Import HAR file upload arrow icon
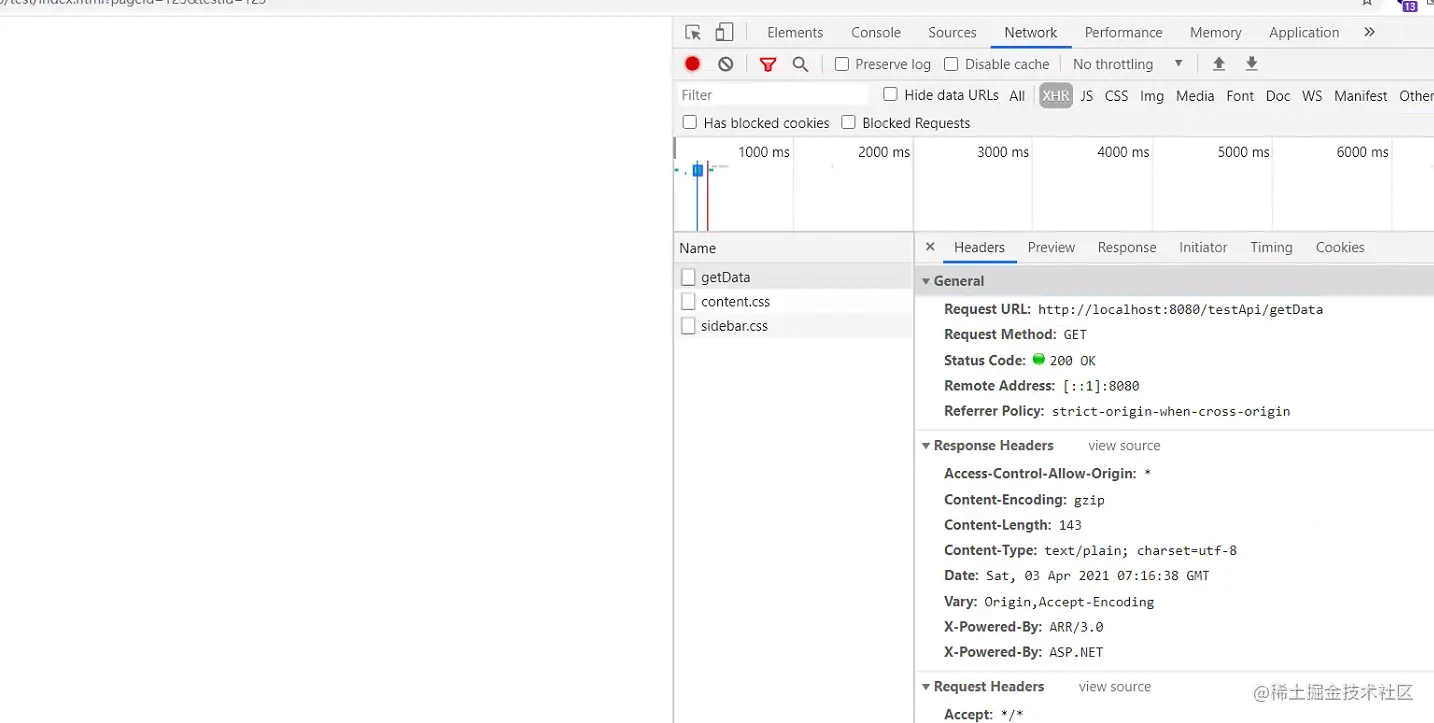 click(1219, 64)
